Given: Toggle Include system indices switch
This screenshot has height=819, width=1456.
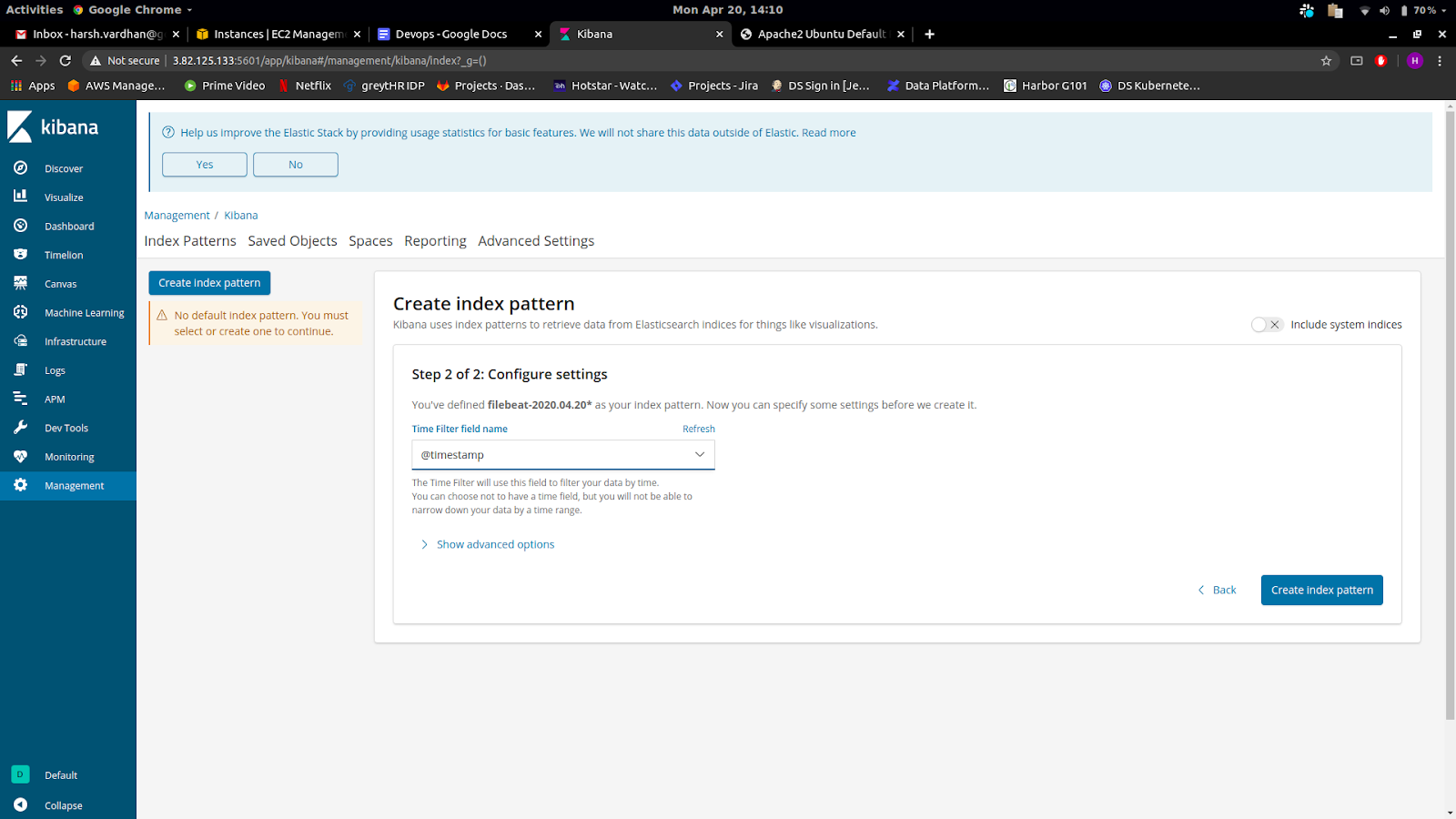Looking at the screenshot, I should click(1266, 325).
